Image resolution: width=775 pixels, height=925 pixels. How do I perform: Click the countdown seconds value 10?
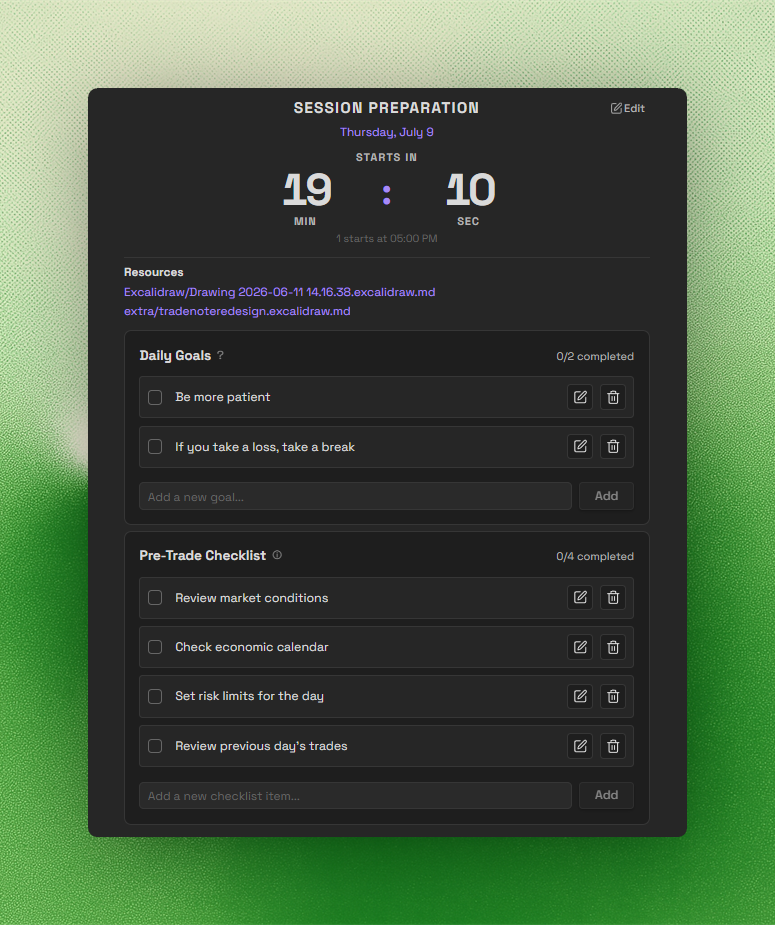coord(471,190)
